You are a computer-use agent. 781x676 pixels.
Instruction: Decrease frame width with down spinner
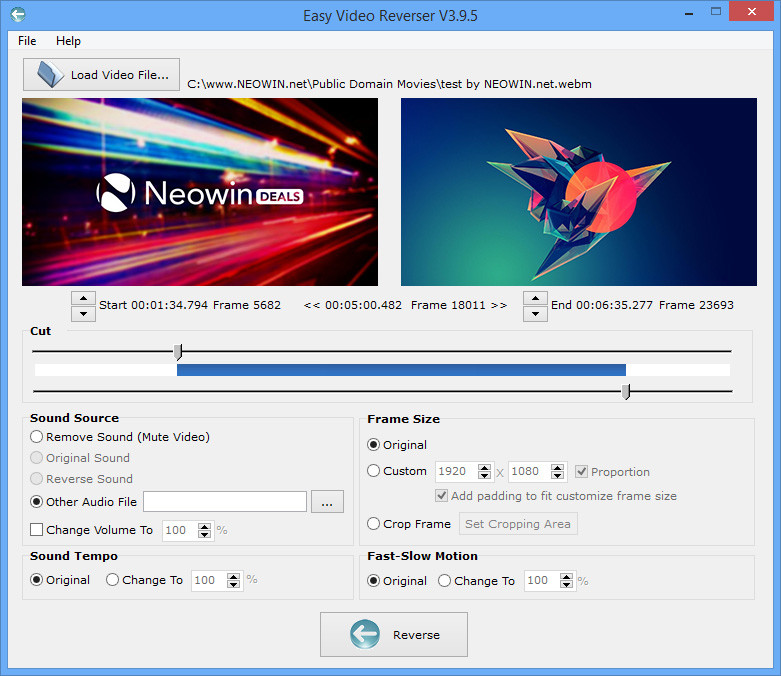tap(484, 476)
